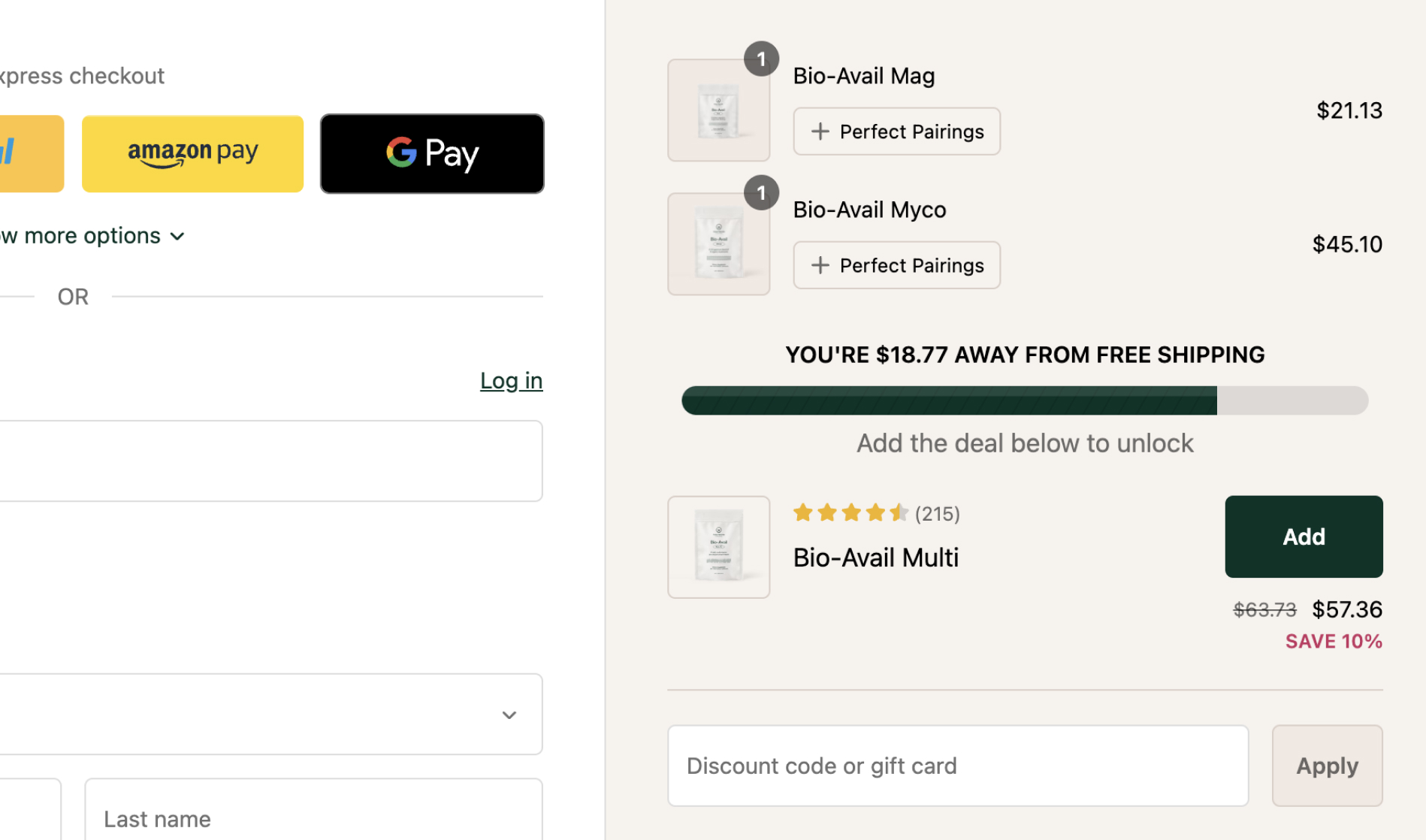Open the Log in link
Screen dimensions: 1426x840
[x=511, y=381]
